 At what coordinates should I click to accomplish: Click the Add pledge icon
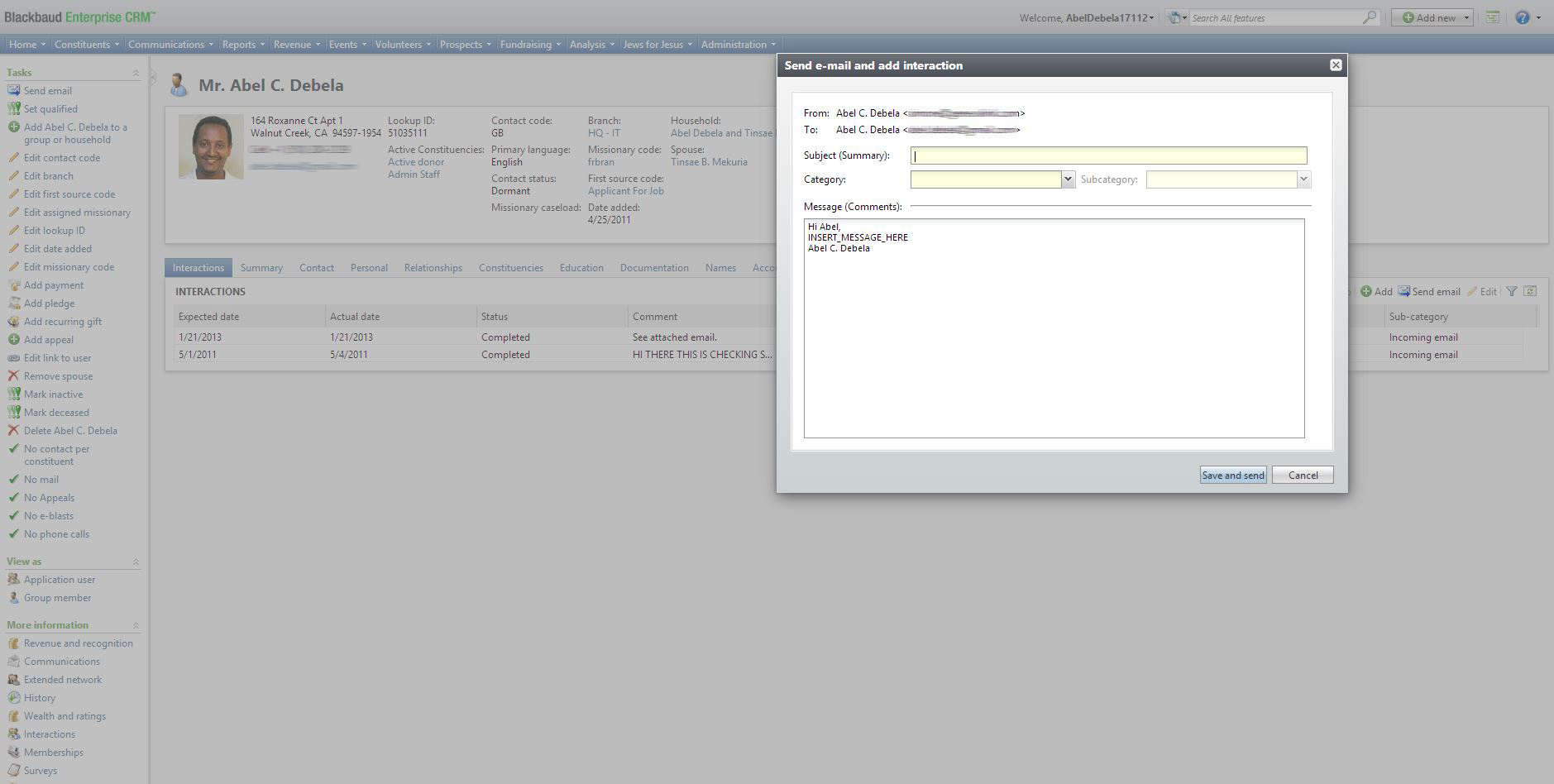click(13, 304)
